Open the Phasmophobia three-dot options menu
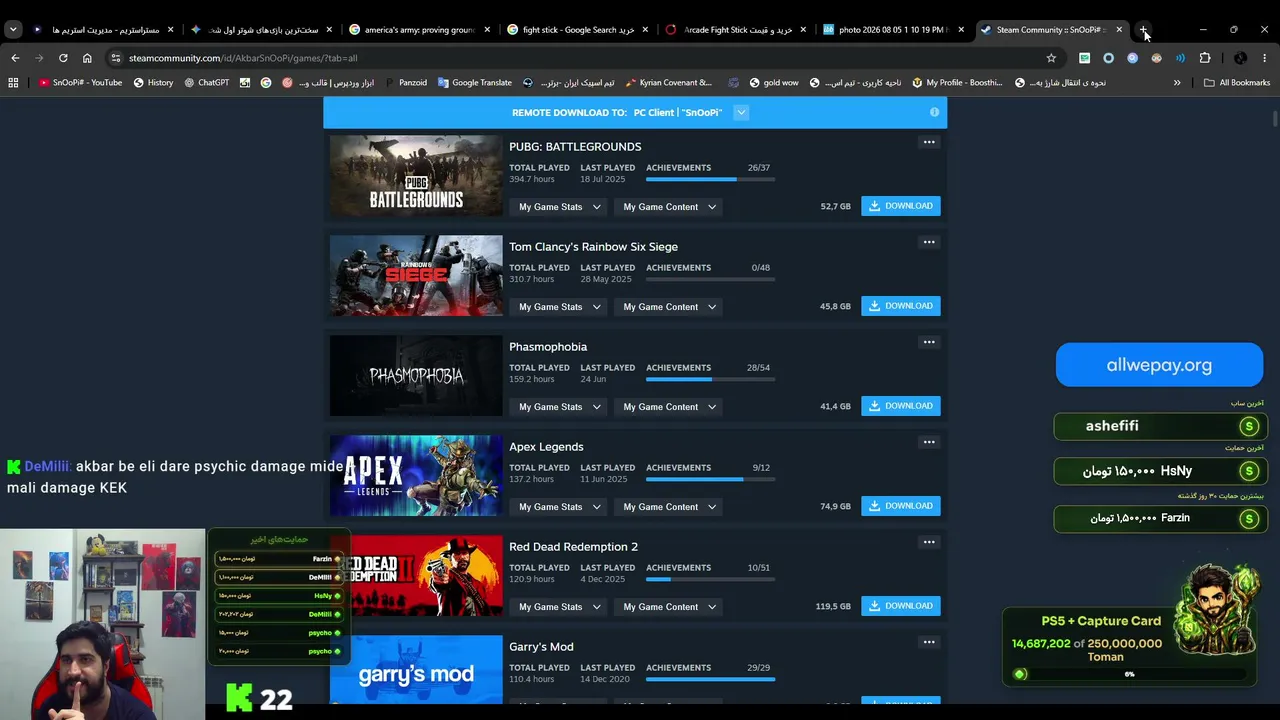This screenshot has height=720, width=1280. tap(929, 342)
